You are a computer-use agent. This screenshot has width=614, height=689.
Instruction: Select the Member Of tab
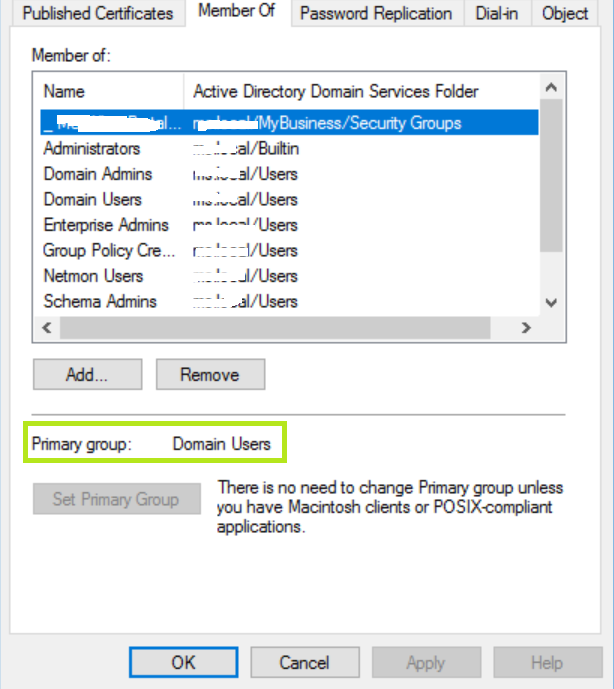[236, 12]
